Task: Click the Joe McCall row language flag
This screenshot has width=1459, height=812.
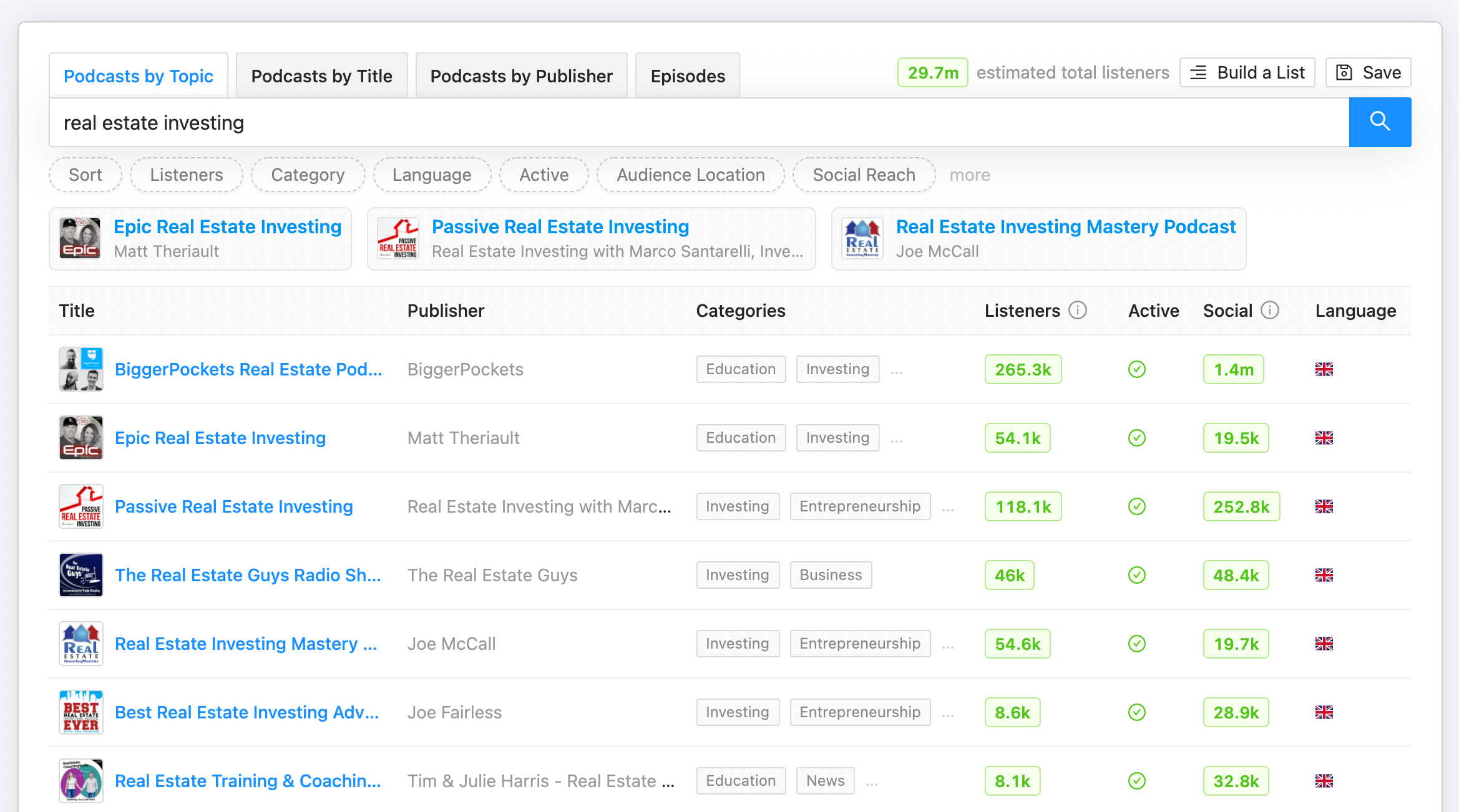Action: pyautogui.click(x=1324, y=644)
